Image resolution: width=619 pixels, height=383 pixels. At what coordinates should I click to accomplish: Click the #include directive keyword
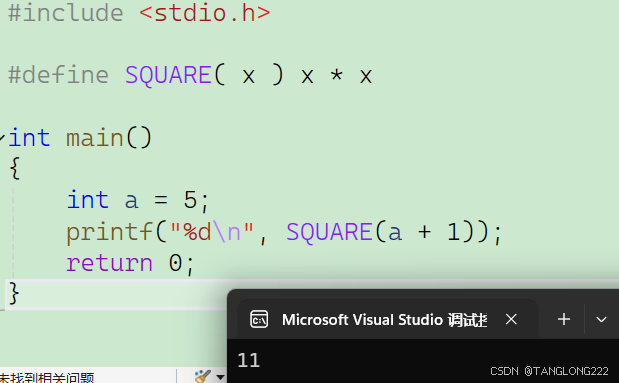66,13
